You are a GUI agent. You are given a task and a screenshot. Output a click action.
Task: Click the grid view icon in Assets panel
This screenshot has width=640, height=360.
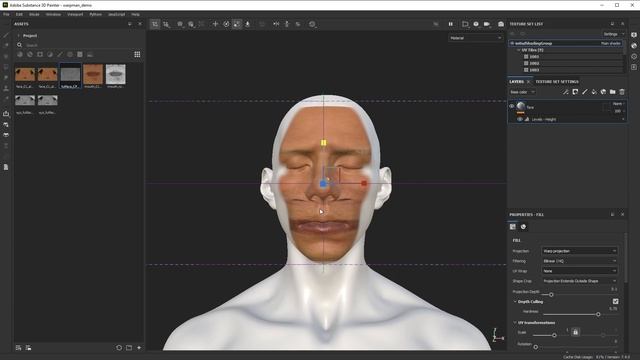click(x=137, y=54)
